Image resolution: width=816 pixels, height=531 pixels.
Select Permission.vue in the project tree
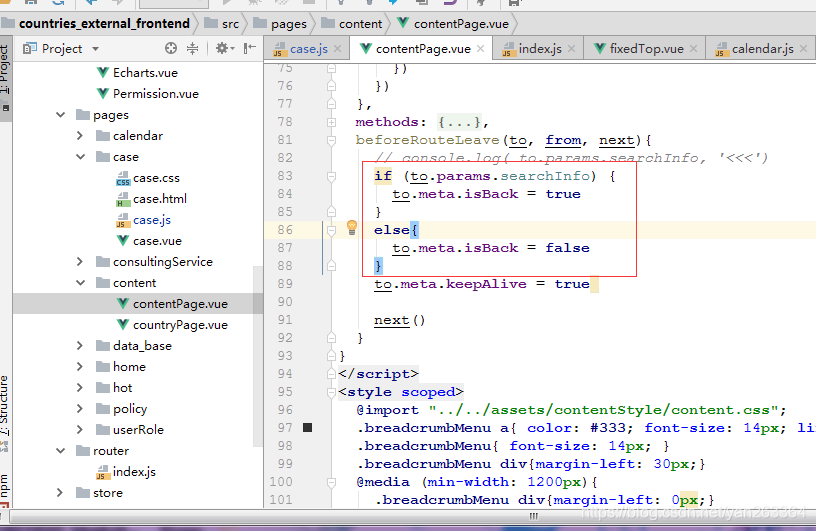[x=148, y=94]
